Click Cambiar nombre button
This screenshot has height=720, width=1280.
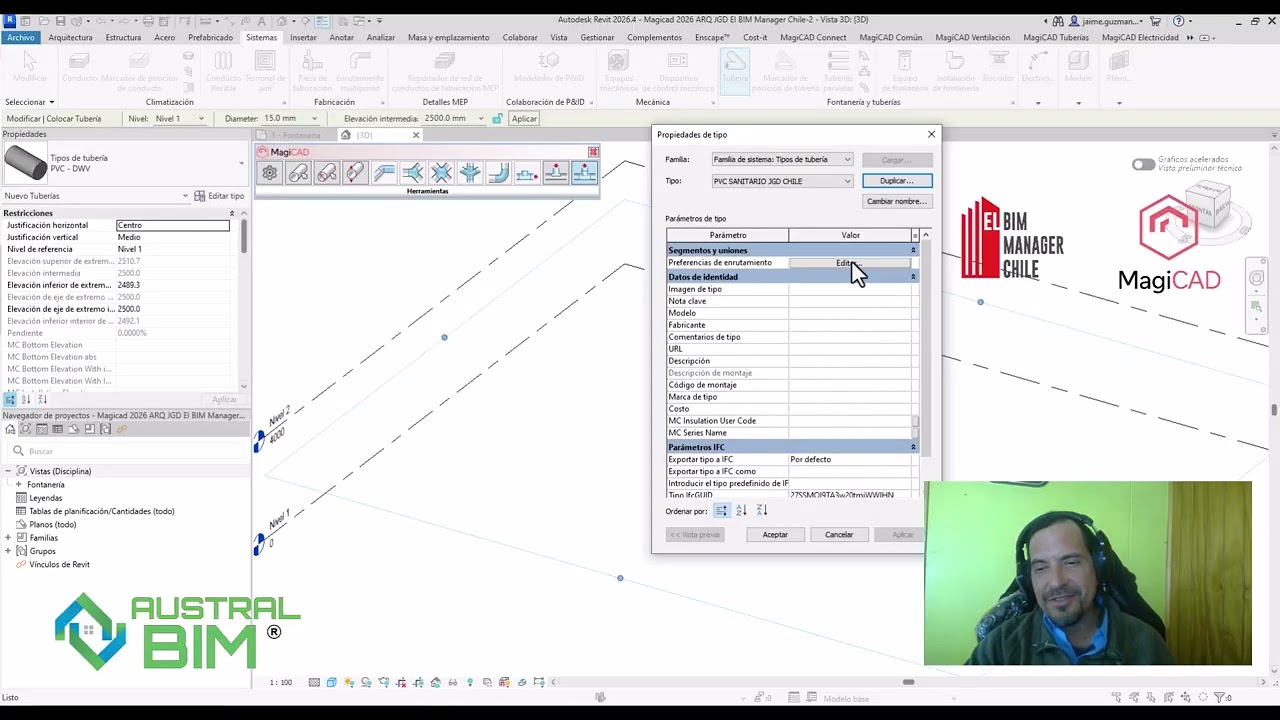click(x=896, y=201)
